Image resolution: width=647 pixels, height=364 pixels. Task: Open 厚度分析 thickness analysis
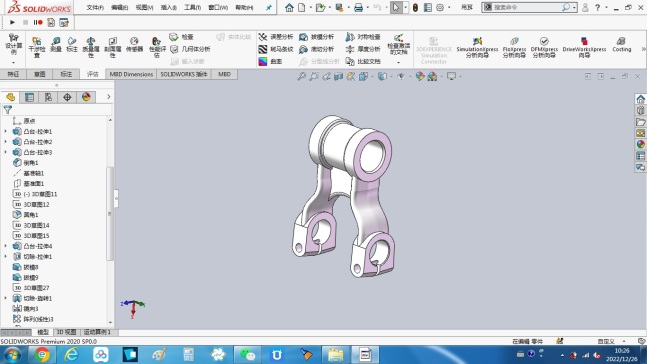click(x=363, y=49)
